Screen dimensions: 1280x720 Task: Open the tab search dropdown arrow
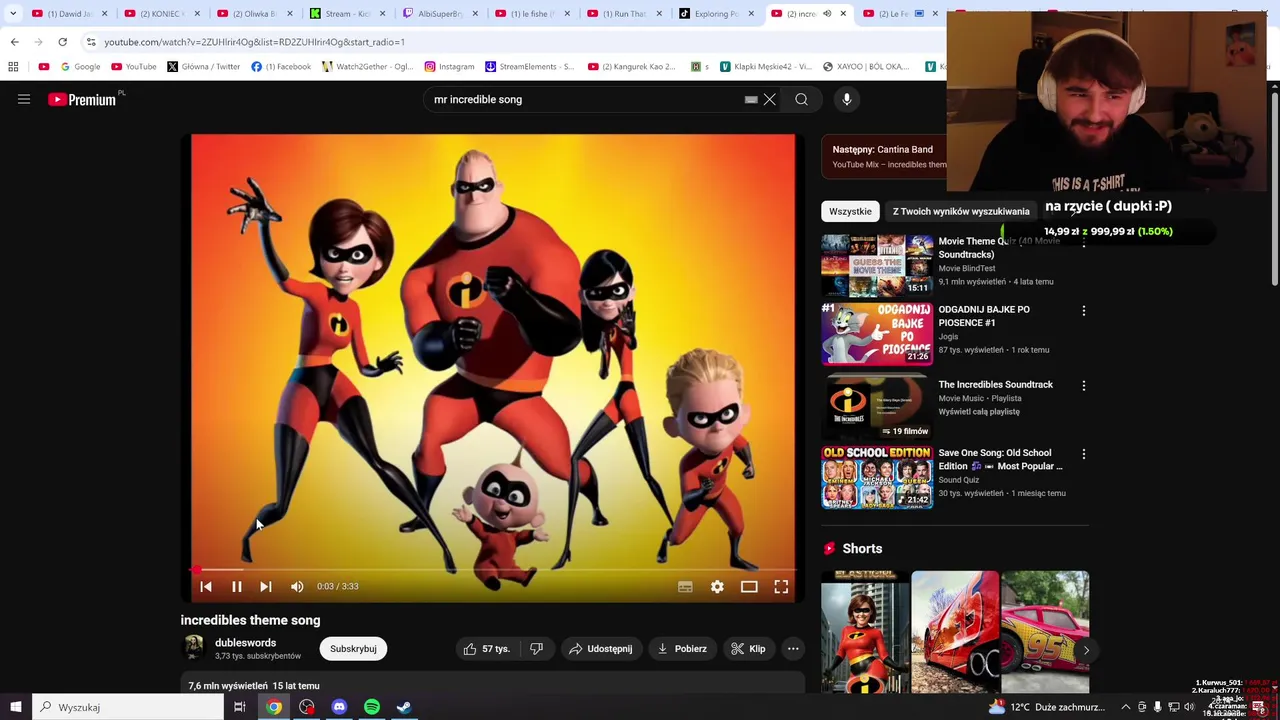(x=13, y=13)
